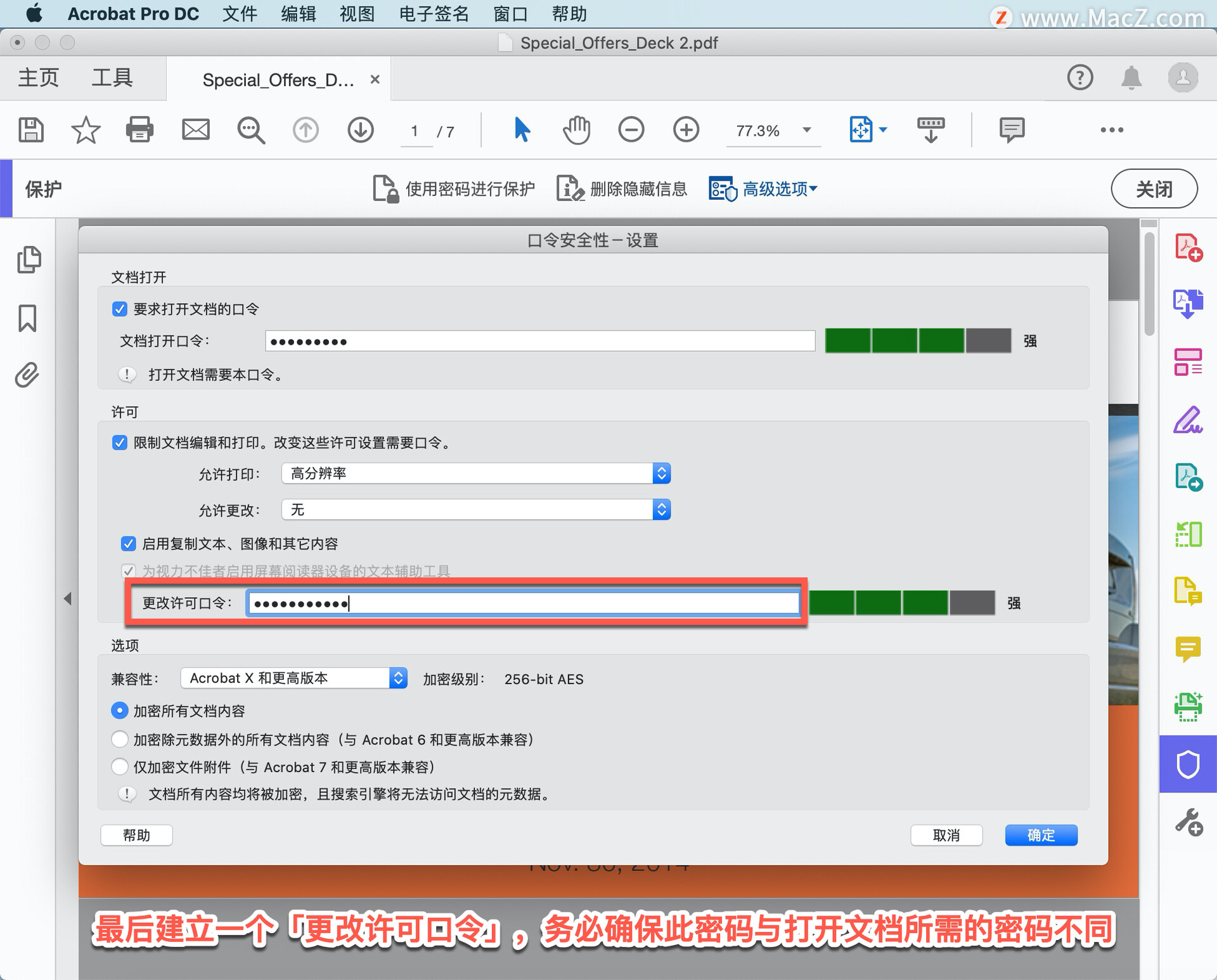Screen dimensions: 1217x980
Task: Click 使用密码进行保护
Action: coord(454,189)
